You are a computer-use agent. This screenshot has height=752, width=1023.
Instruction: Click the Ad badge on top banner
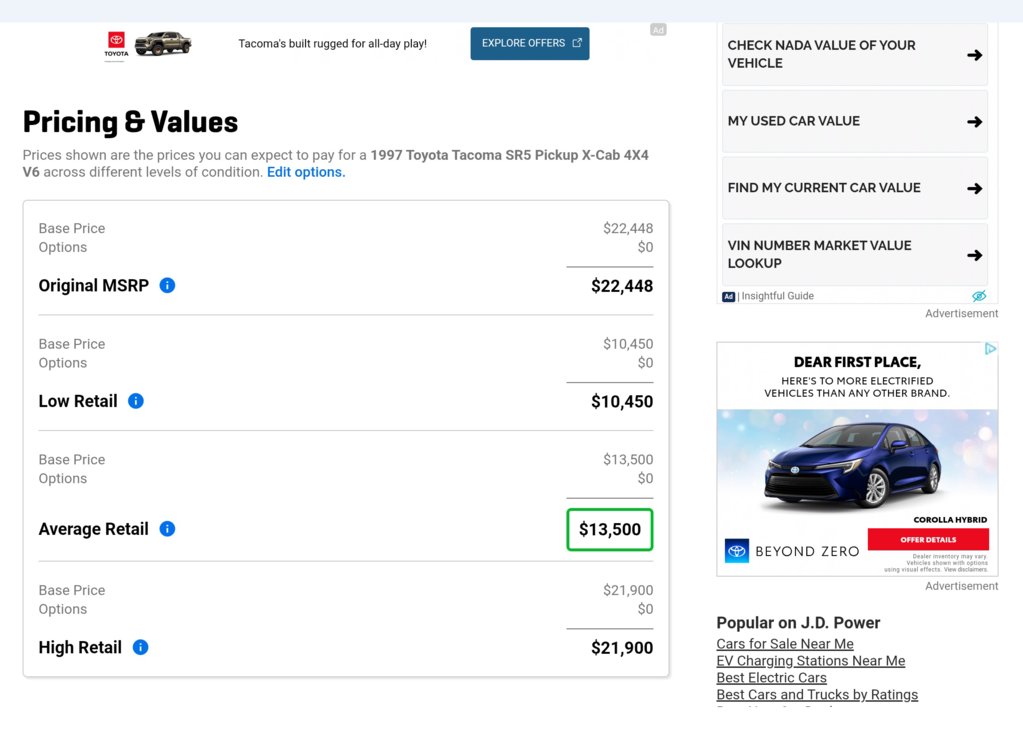(658, 30)
